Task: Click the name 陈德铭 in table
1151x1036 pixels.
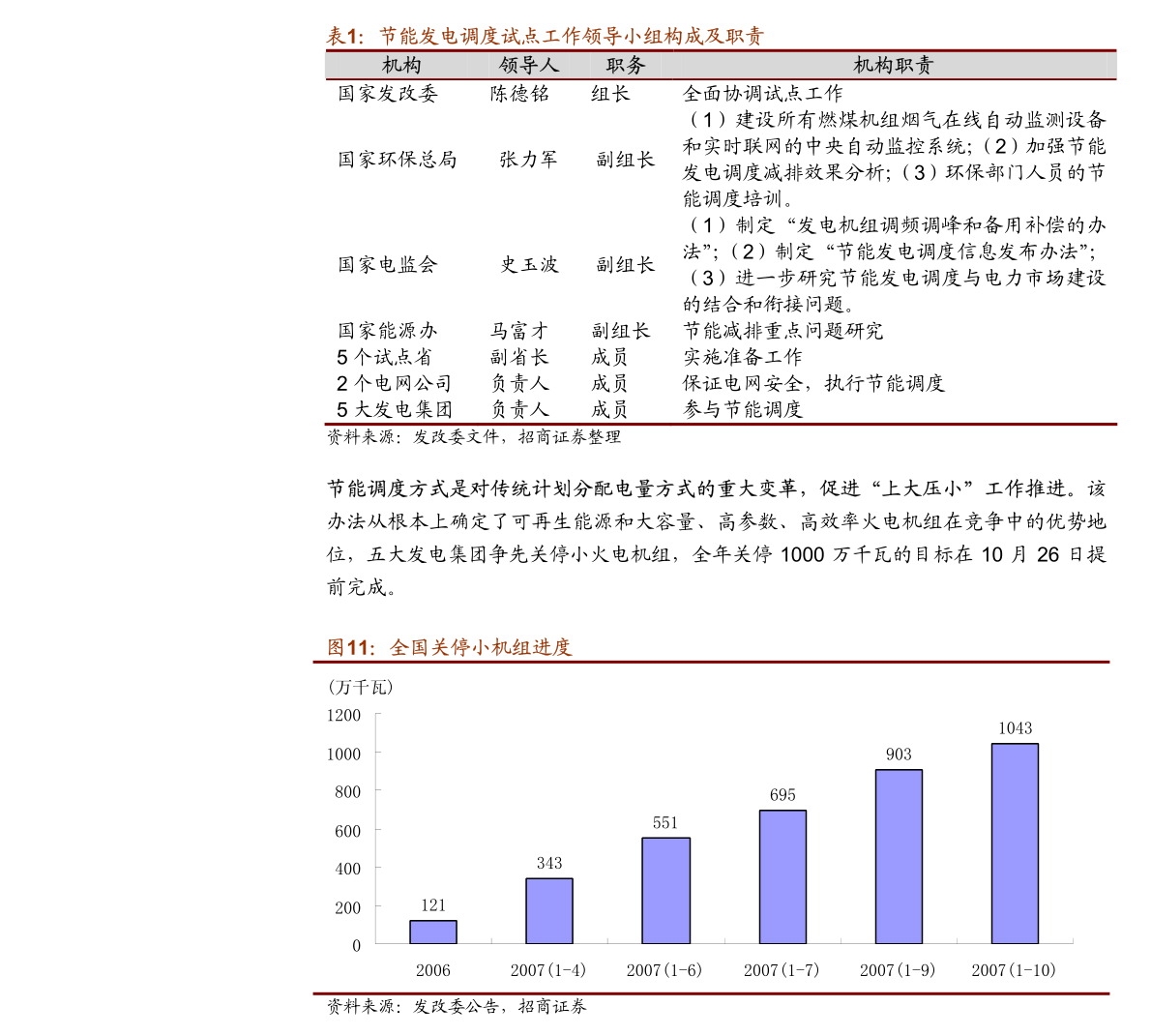Action: click(519, 93)
